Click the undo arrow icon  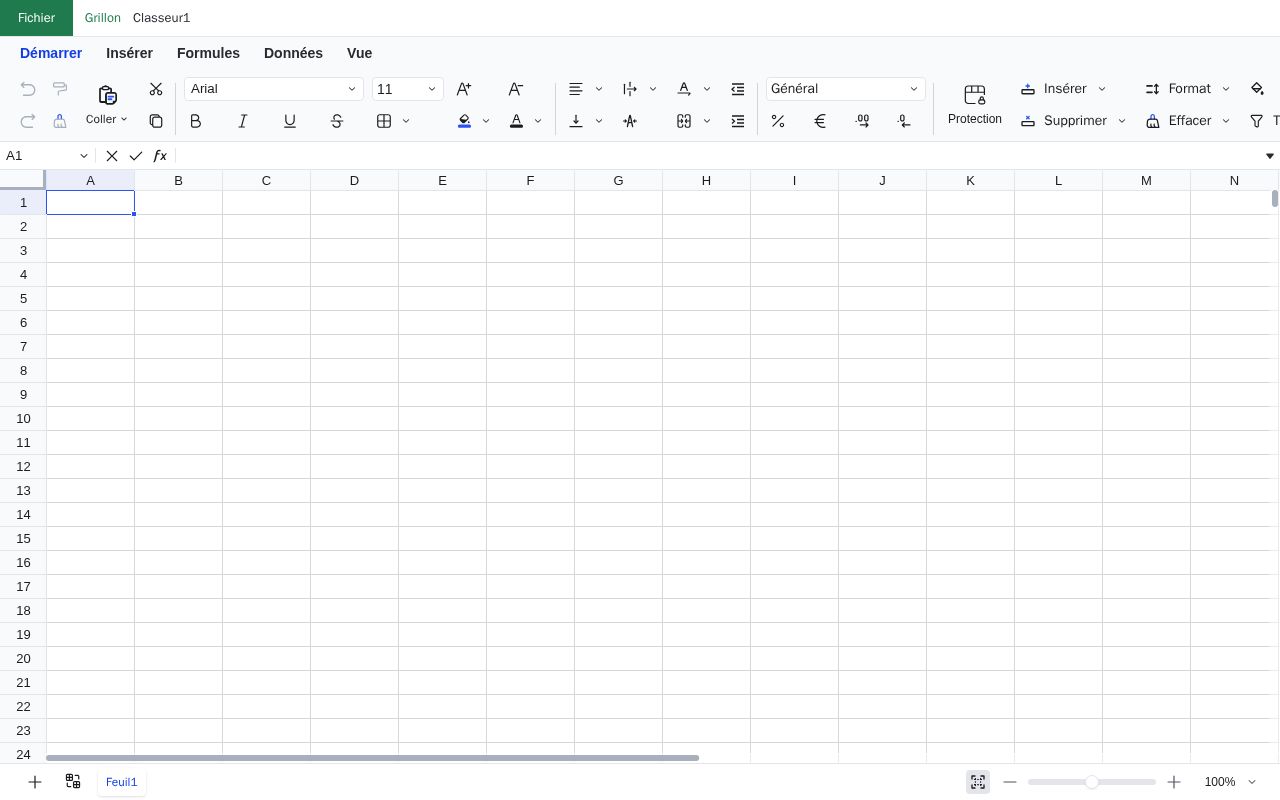click(x=28, y=89)
